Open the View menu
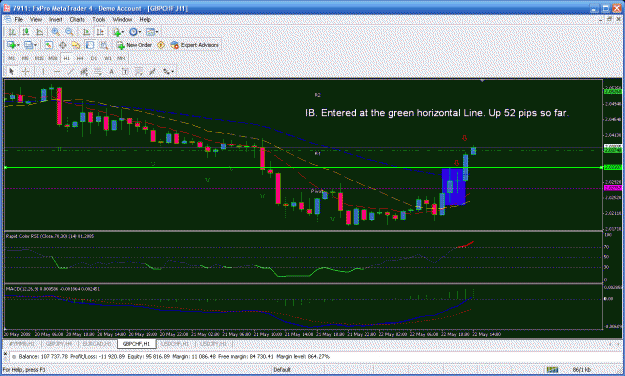Screen dimensions: 625x376 [x=36, y=19]
